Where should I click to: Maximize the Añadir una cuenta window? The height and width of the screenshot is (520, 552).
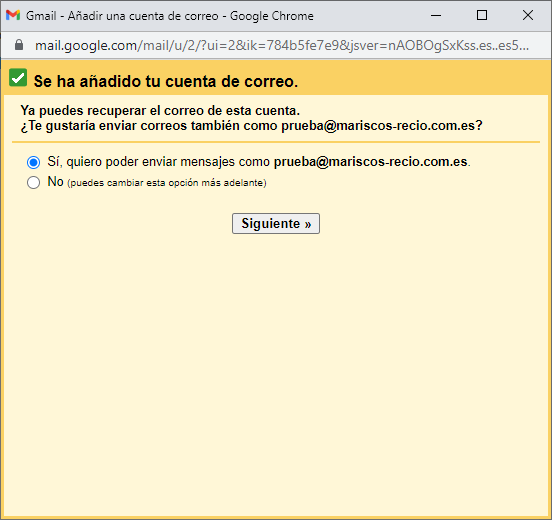[482, 15]
